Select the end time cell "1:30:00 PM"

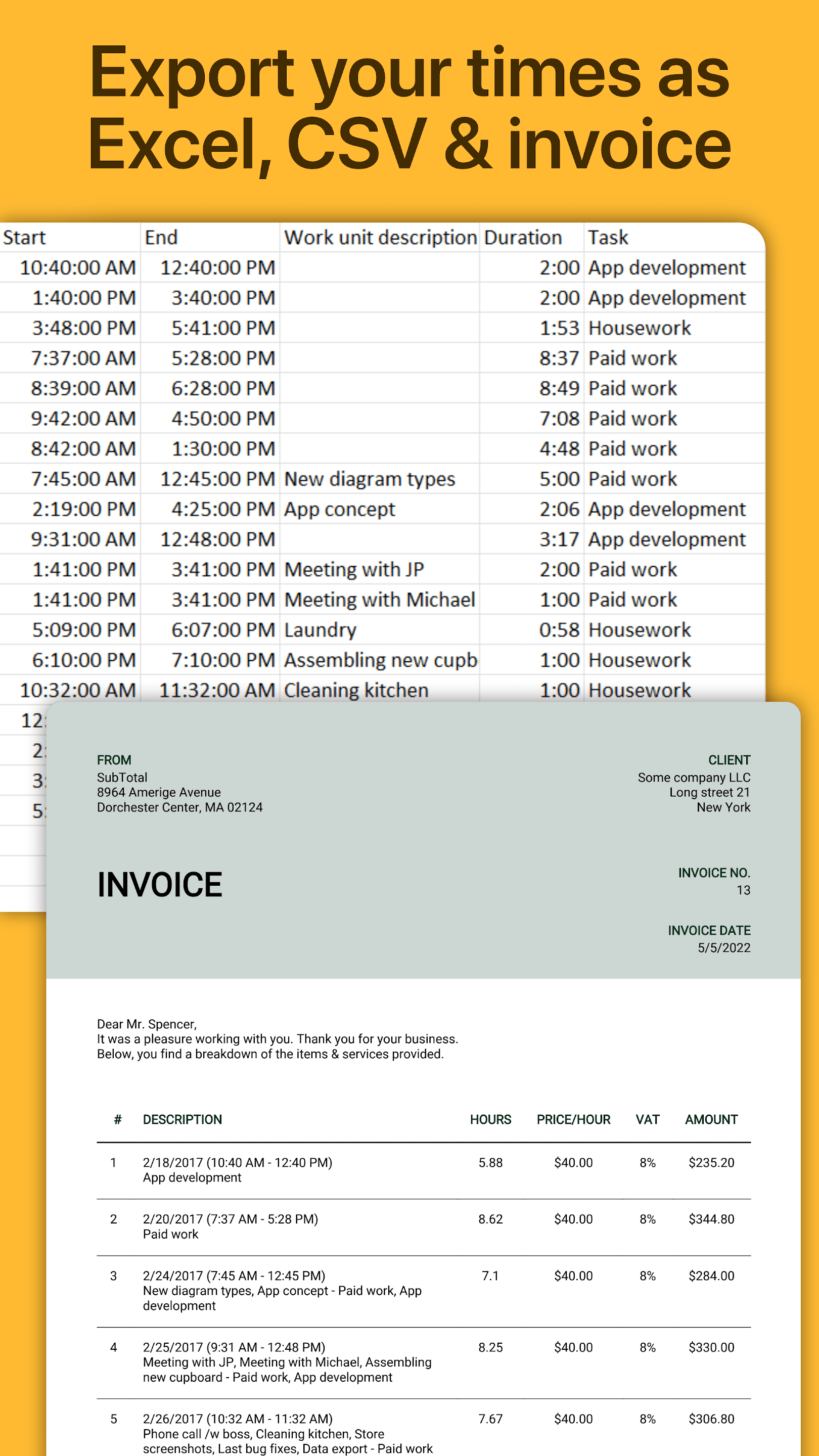tap(224, 449)
